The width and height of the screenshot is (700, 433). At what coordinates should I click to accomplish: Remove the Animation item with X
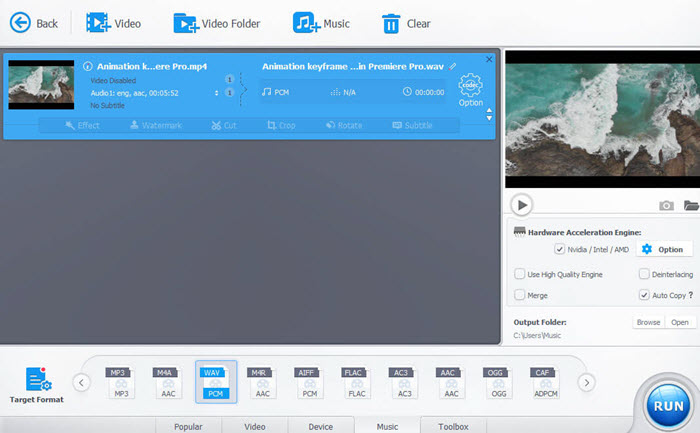[x=489, y=59]
